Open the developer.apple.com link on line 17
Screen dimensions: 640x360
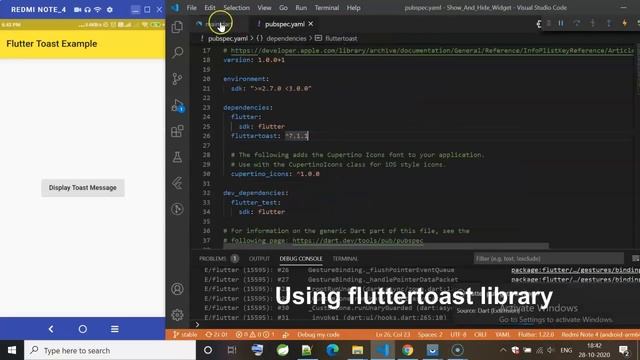(432, 51)
